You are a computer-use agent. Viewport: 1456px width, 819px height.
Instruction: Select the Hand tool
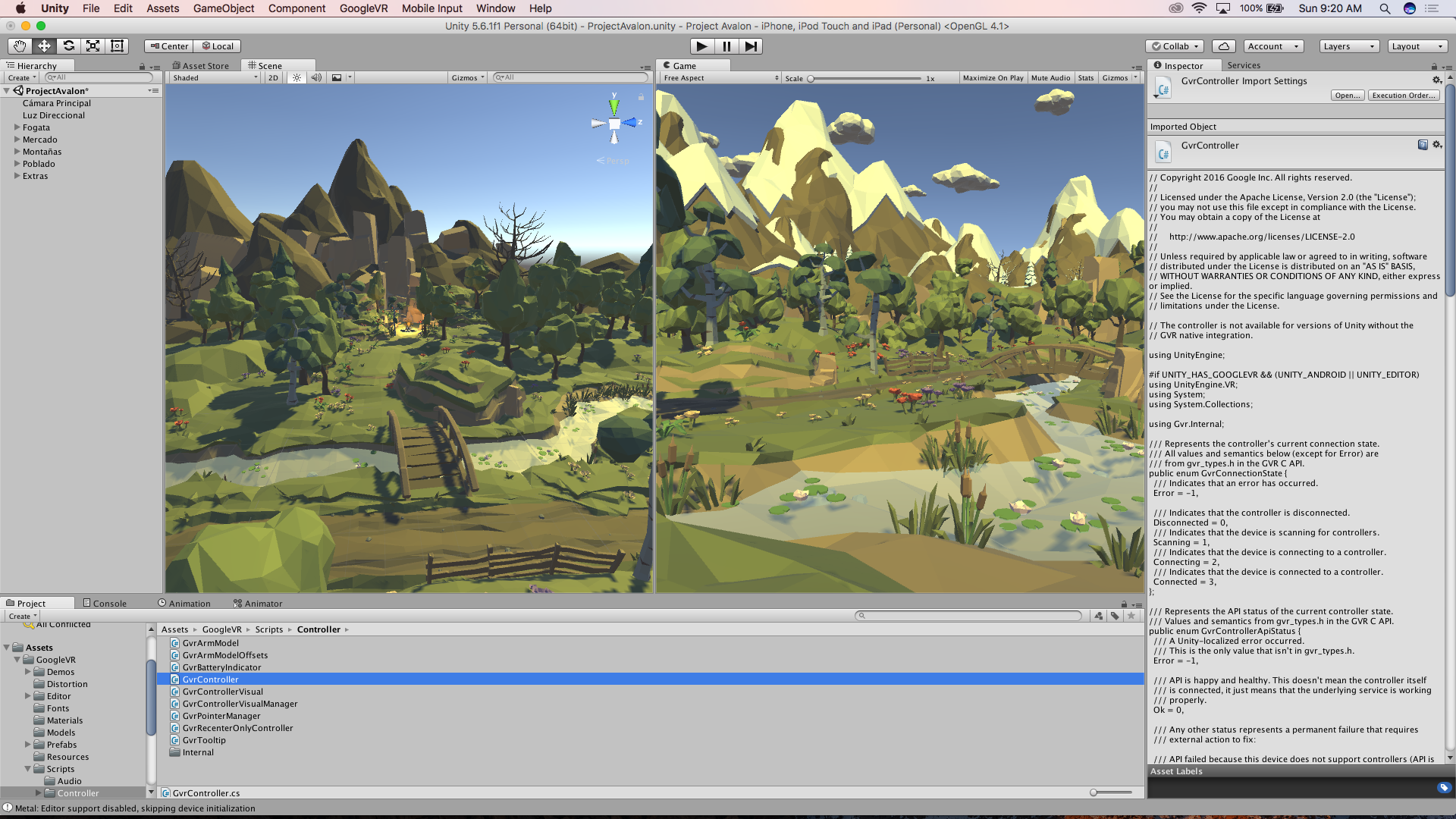[x=20, y=46]
